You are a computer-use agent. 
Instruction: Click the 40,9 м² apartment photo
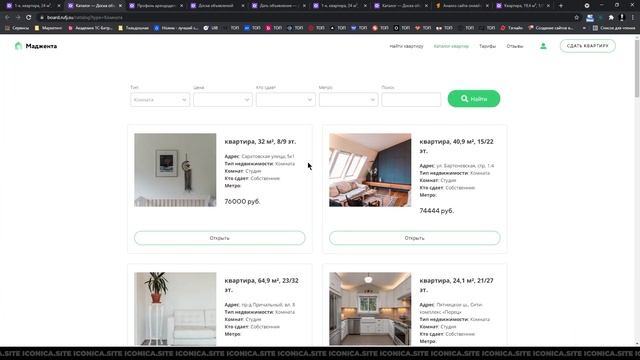coord(370,170)
